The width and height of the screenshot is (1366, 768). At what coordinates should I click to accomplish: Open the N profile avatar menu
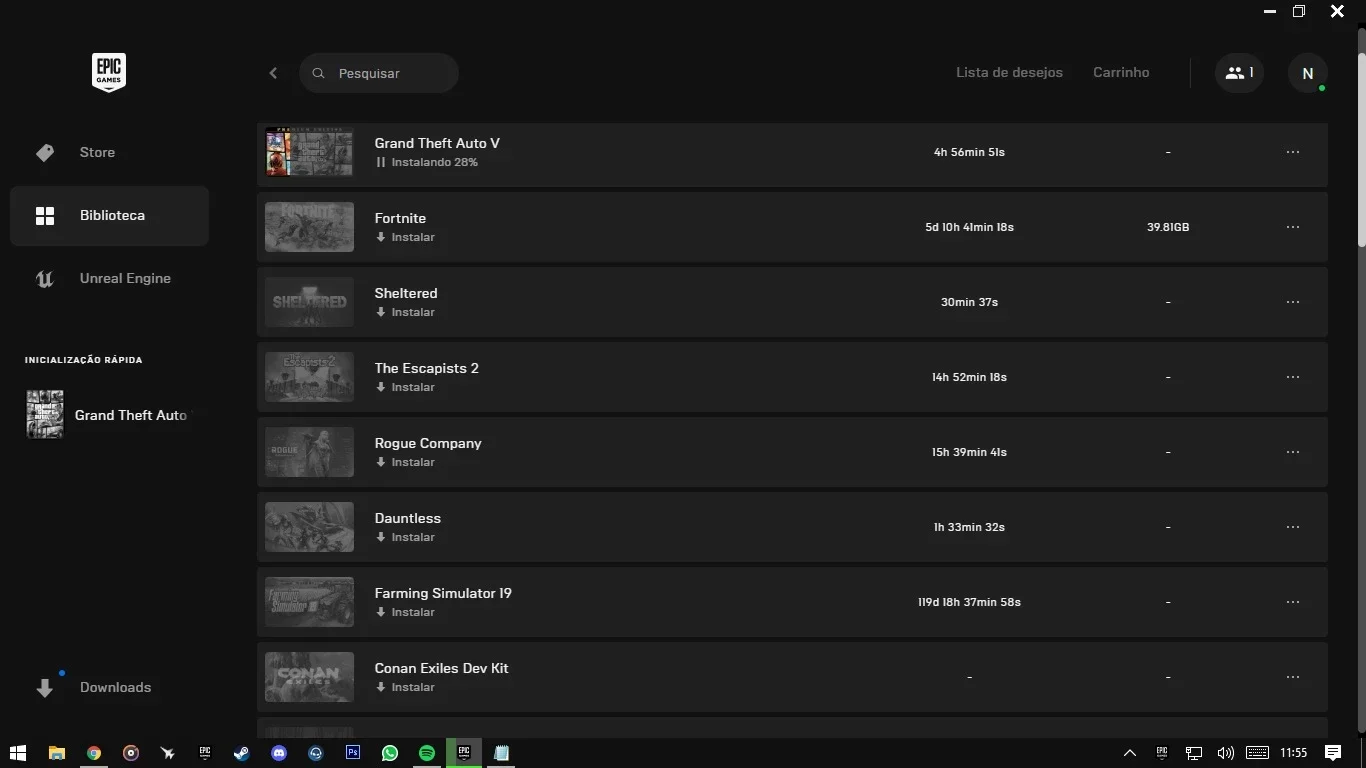[1307, 73]
